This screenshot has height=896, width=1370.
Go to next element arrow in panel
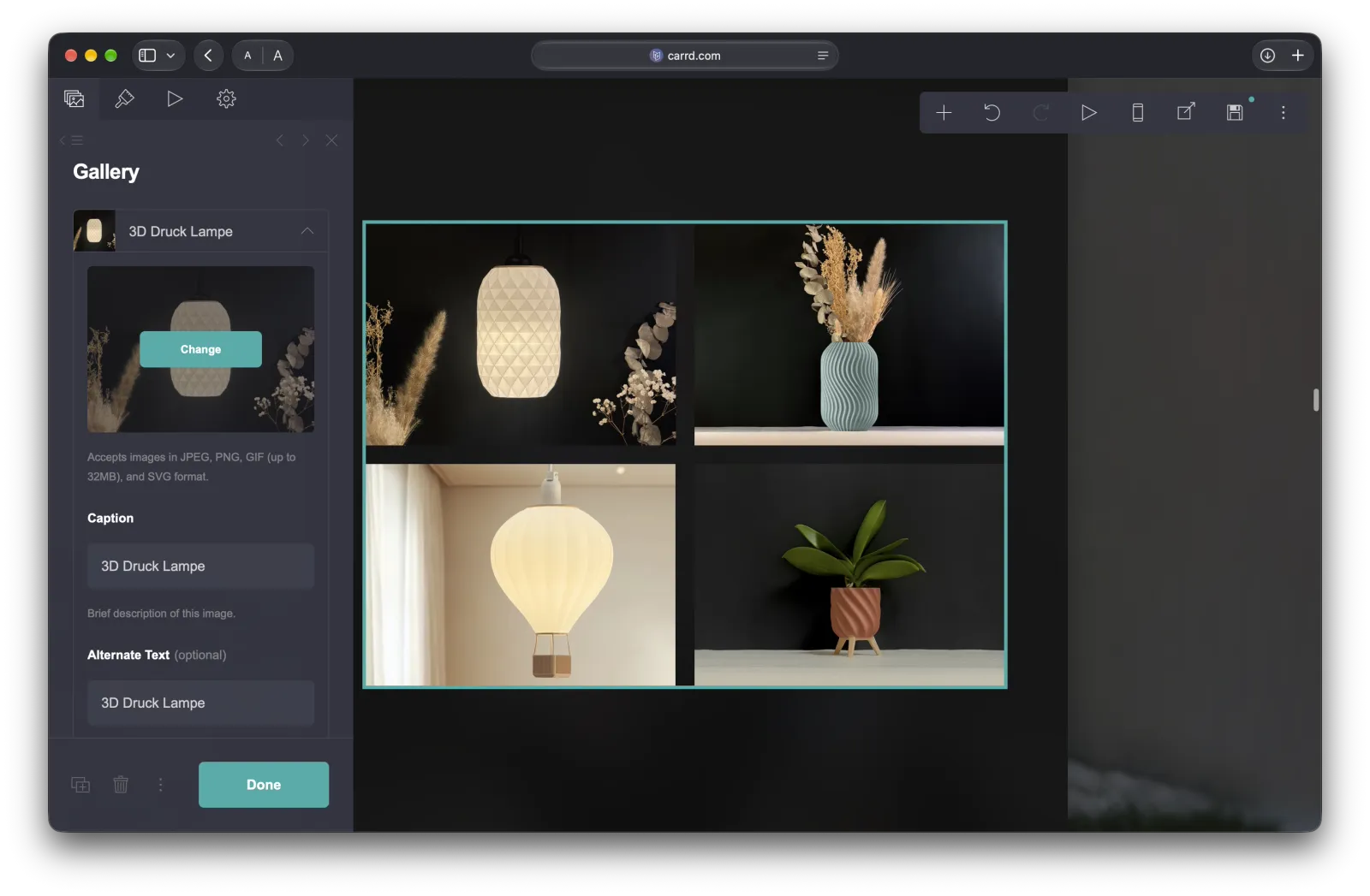point(306,140)
